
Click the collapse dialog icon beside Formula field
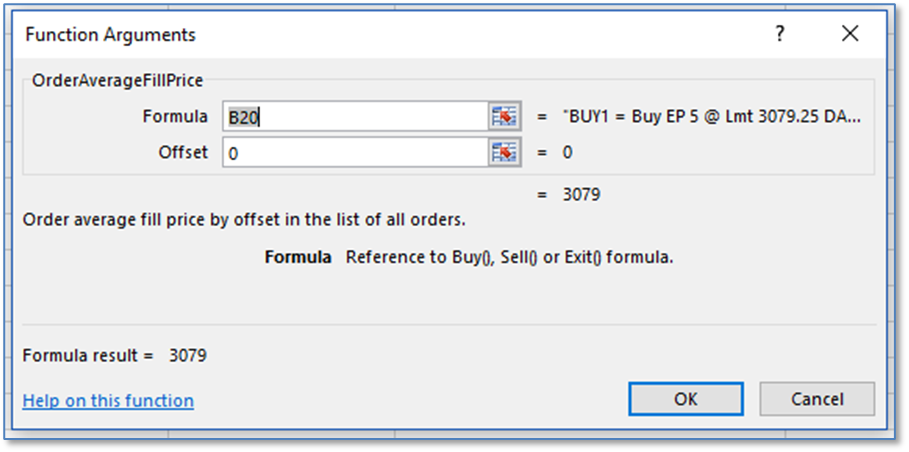(504, 116)
